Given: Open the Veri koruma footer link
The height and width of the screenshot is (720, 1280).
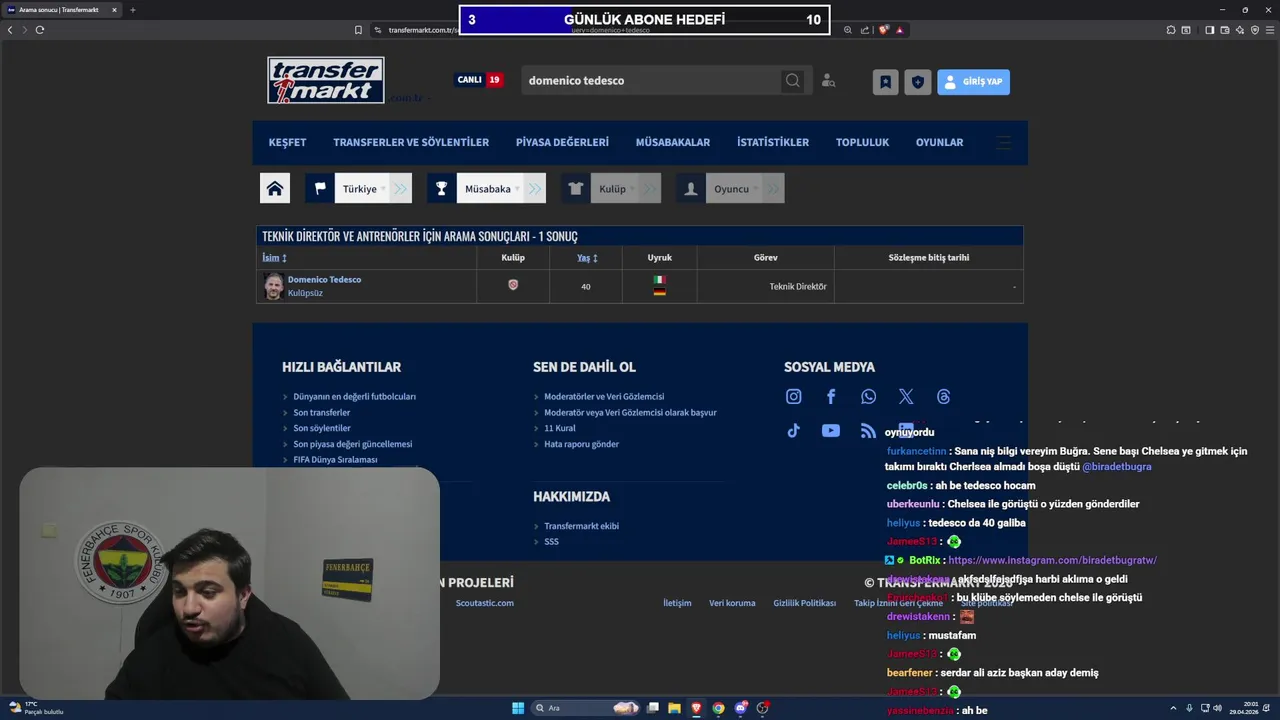Looking at the screenshot, I should 732,603.
